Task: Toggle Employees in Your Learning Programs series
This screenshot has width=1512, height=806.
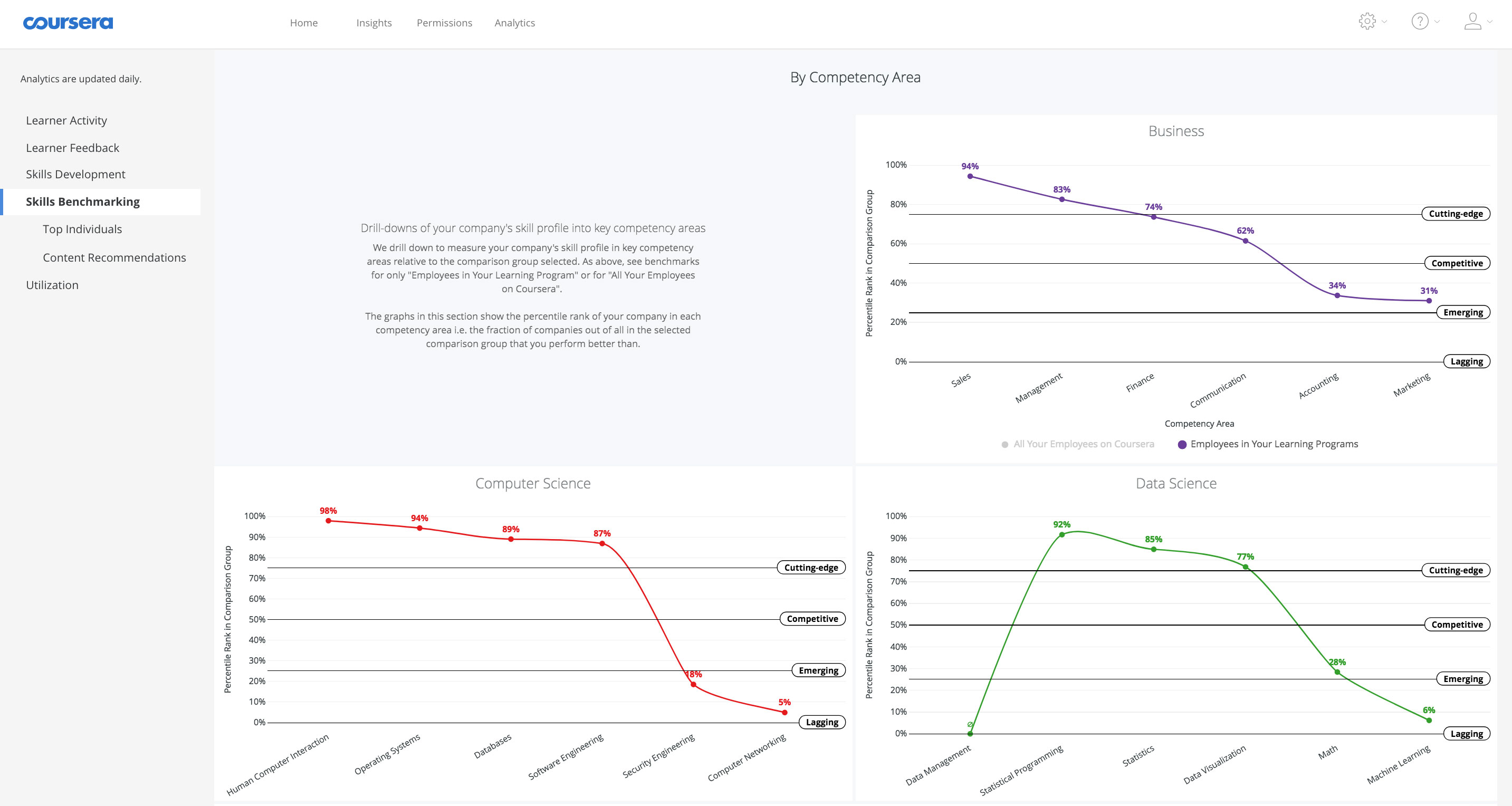Action: (1274, 444)
